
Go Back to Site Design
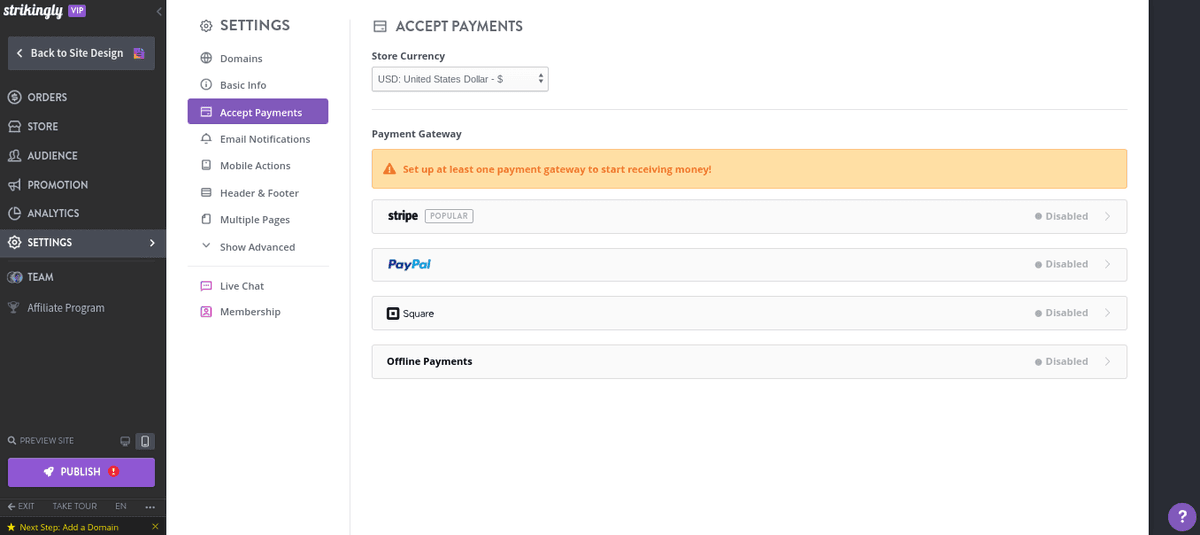tap(81, 53)
